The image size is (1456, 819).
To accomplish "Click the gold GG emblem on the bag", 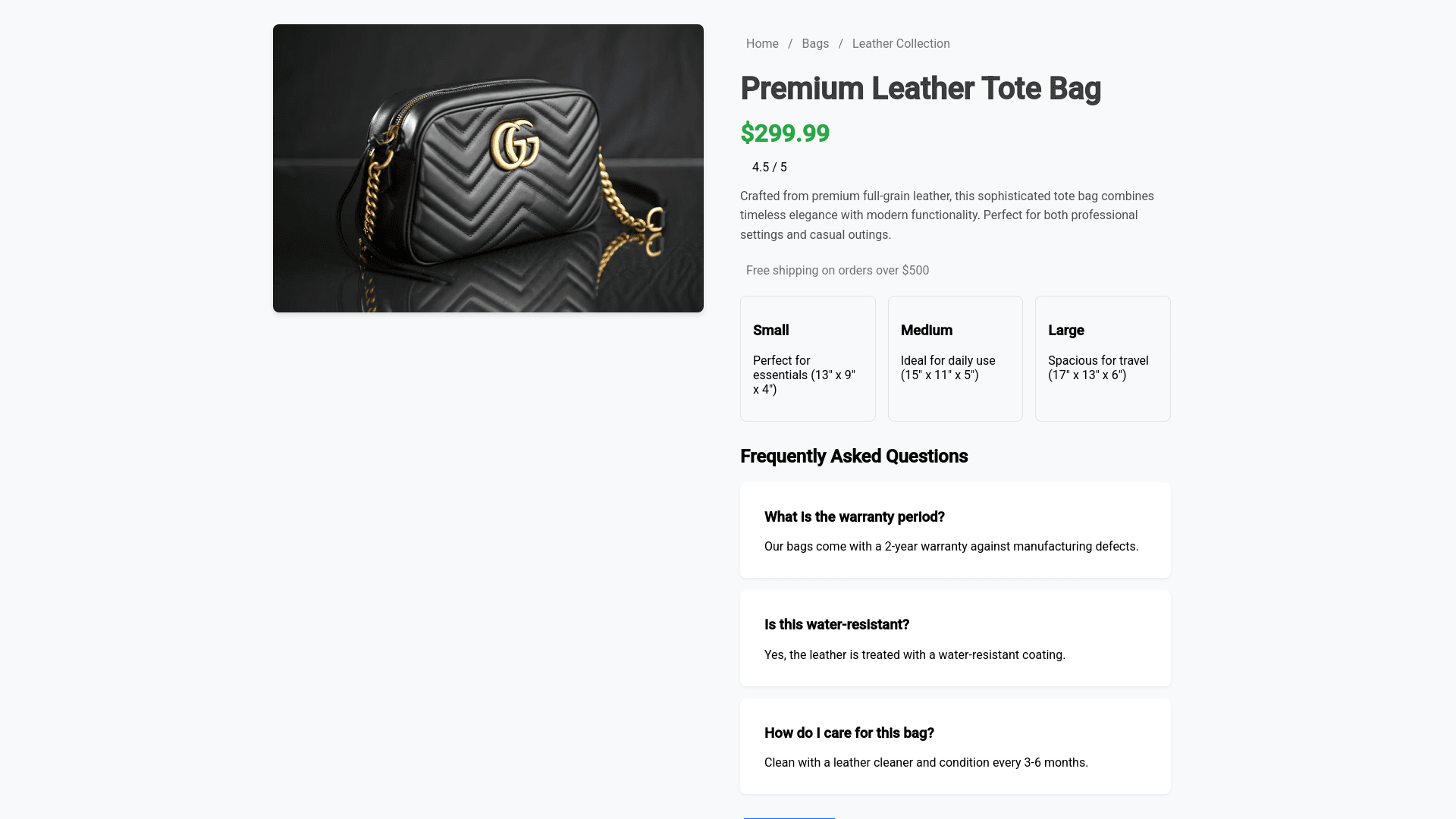I will click(x=515, y=143).
